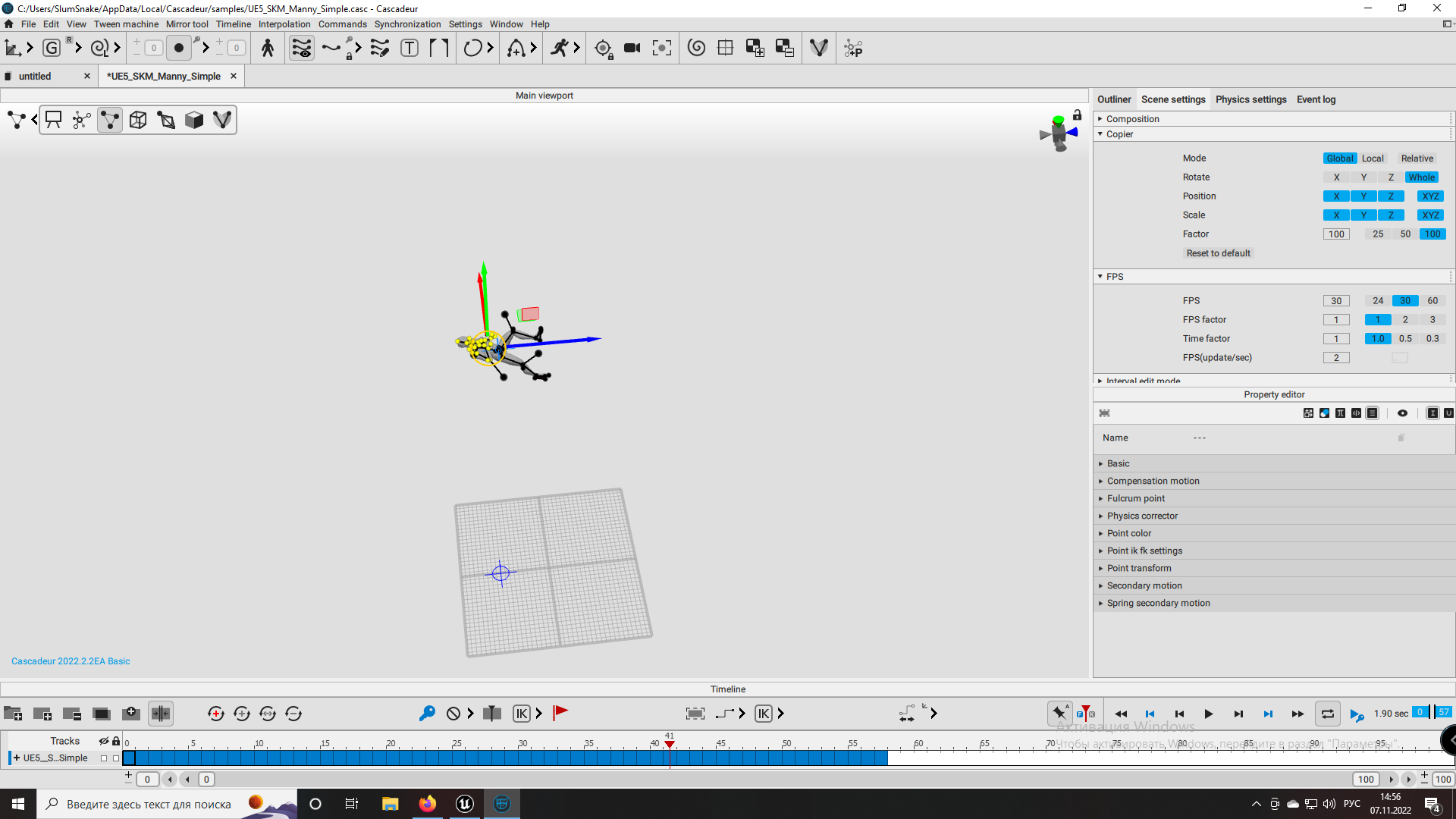1456x819 pixels.
Task: Click the running figure icon in the toolbar
Action: 559,49
